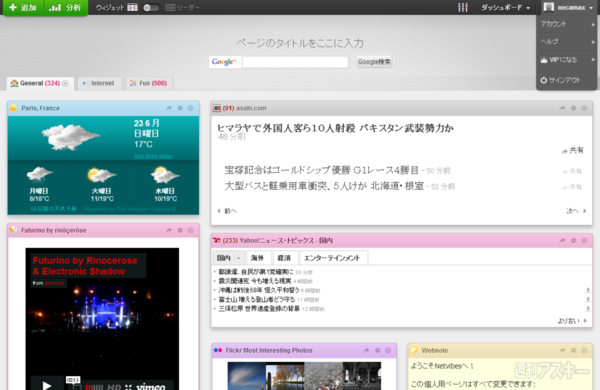Select the 海外 tab

pos(258,258)
